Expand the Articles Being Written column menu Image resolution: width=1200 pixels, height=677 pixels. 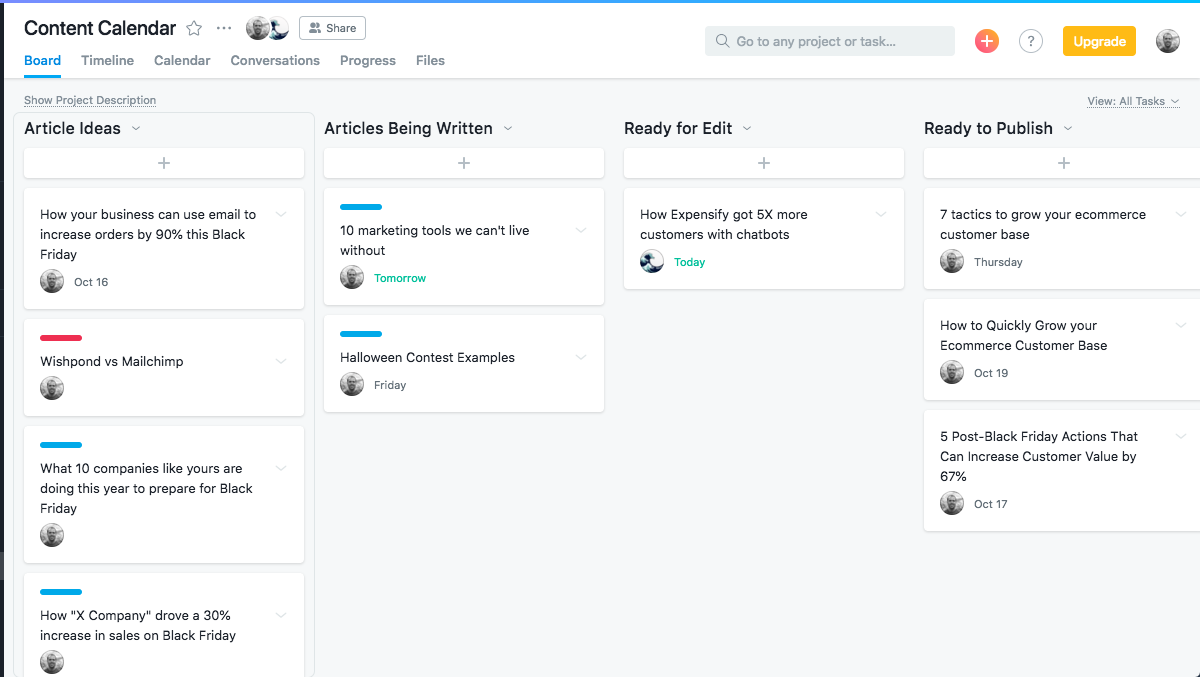pyautogui.click(x=508, y=128)
